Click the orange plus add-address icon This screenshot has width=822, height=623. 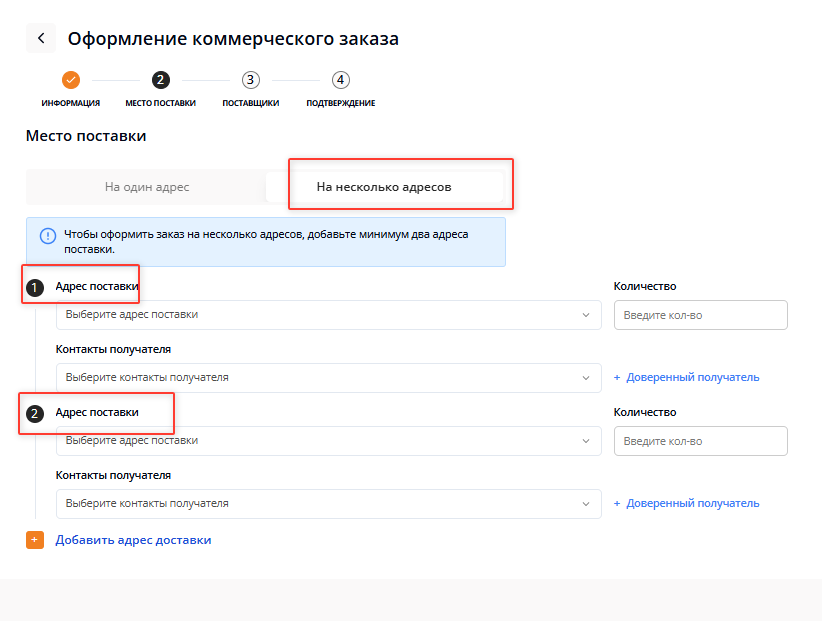click(x=35, y=540)
